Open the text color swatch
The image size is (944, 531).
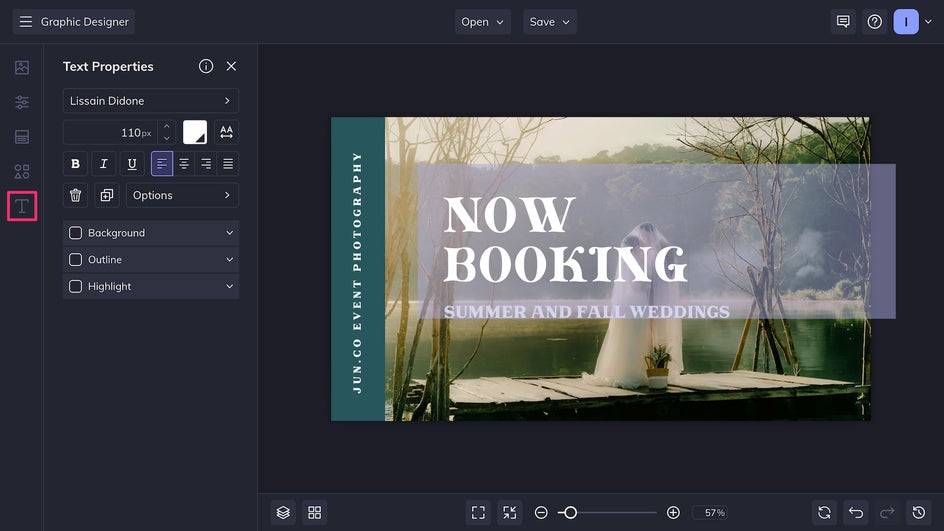pos(194,133)
